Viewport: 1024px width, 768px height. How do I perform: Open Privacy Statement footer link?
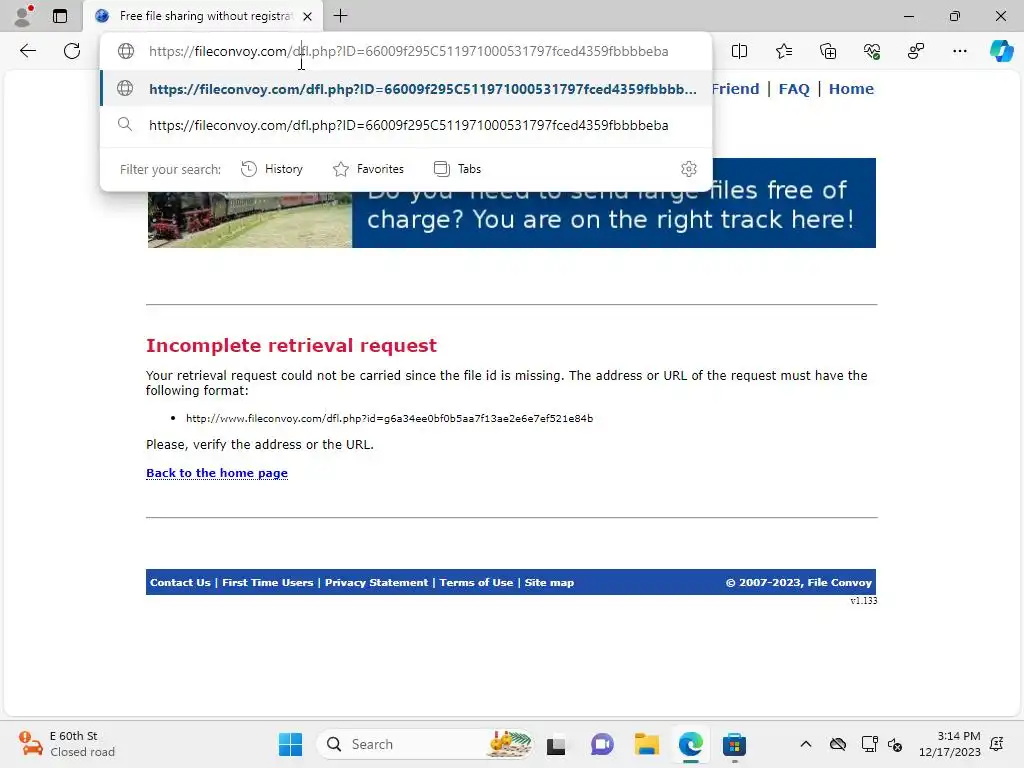(376, 583)
